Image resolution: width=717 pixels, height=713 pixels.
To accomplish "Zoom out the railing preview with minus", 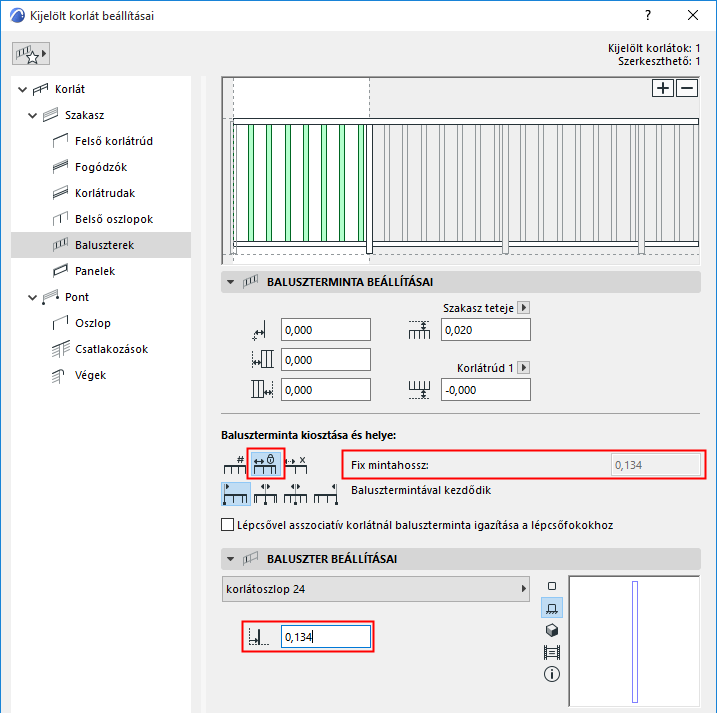I will coord(687,88).
